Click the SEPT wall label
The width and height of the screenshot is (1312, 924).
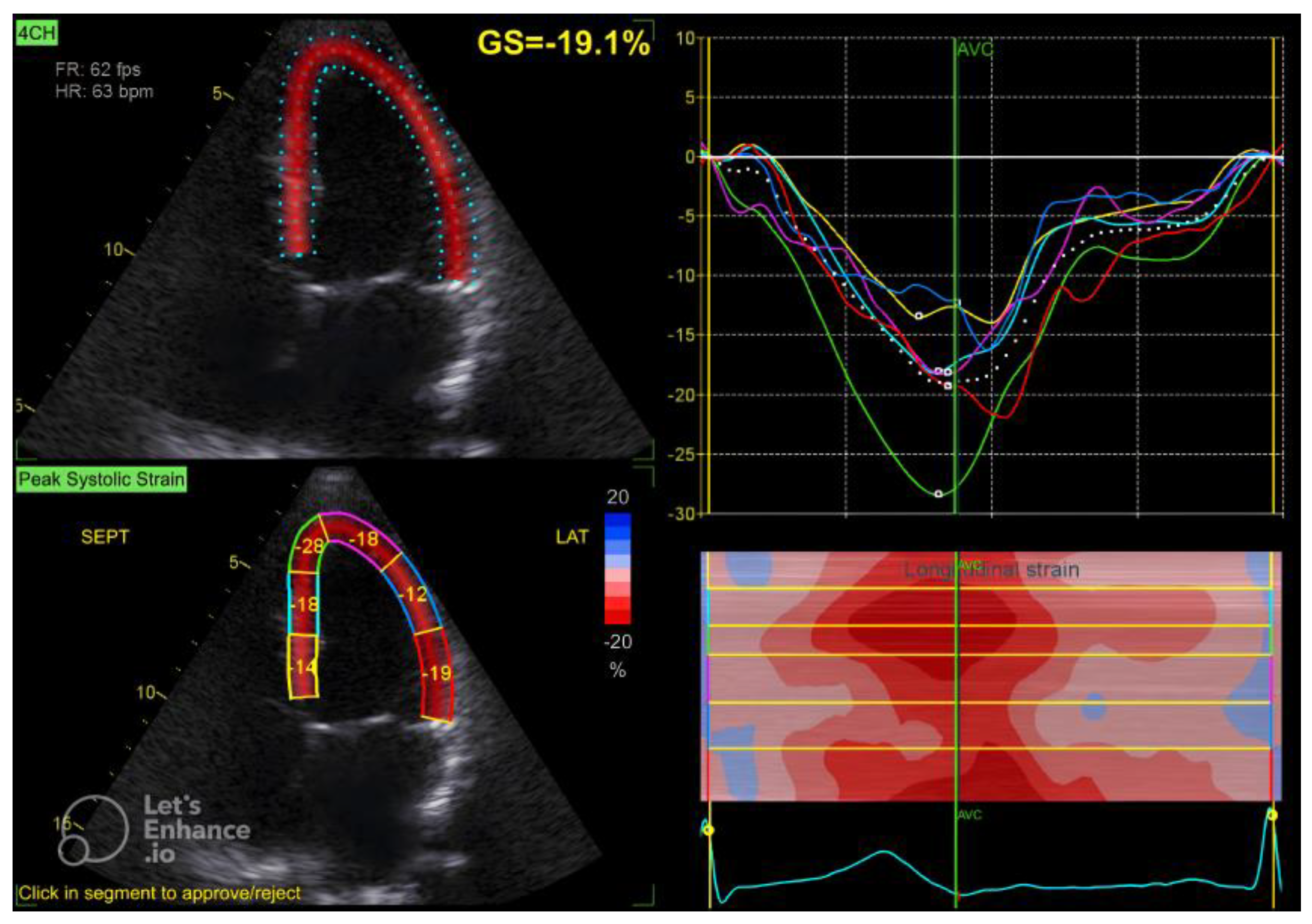click(105, 537)
